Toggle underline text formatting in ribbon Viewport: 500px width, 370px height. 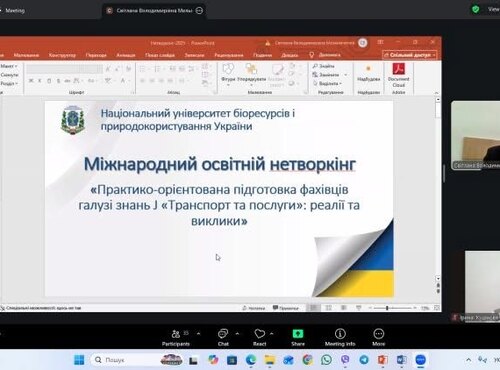click(49, 81)
